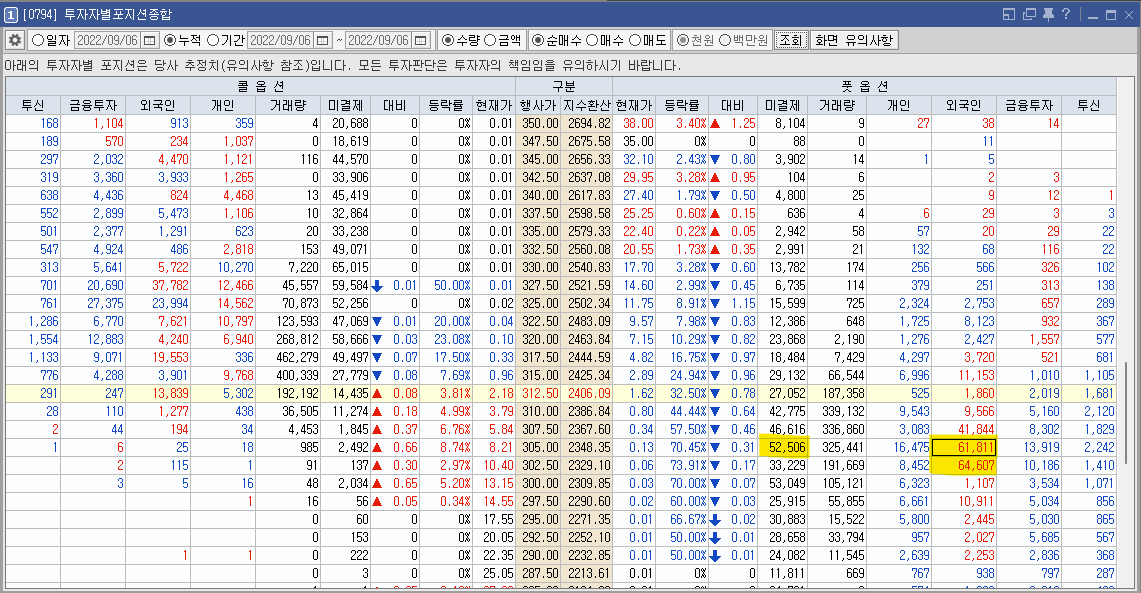The width and height of the screenshot is (1141, 593).
Task: Select the 312.50 strike price cell
Action: (x=538, y=394)
